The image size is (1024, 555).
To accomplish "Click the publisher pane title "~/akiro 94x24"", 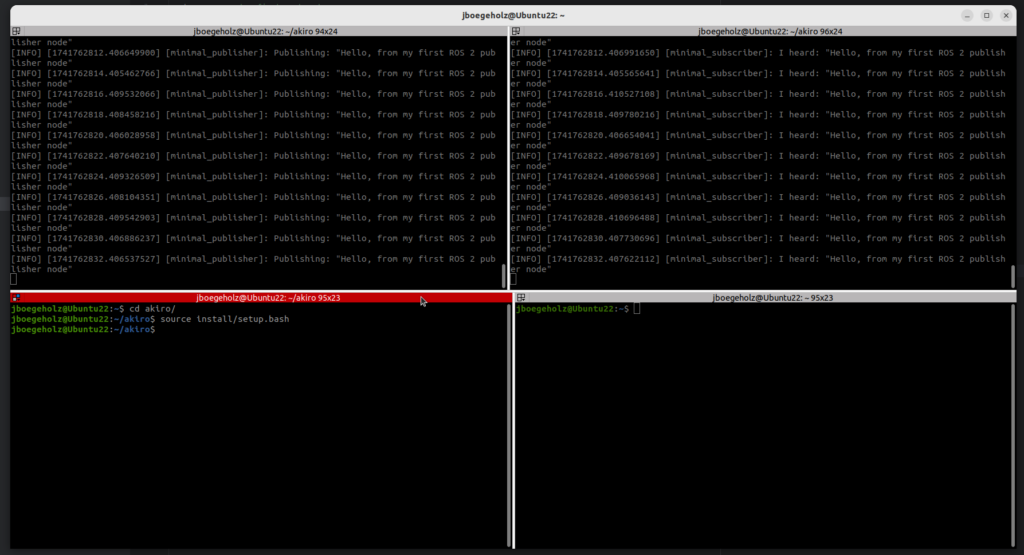I will (x=266, y=32).
